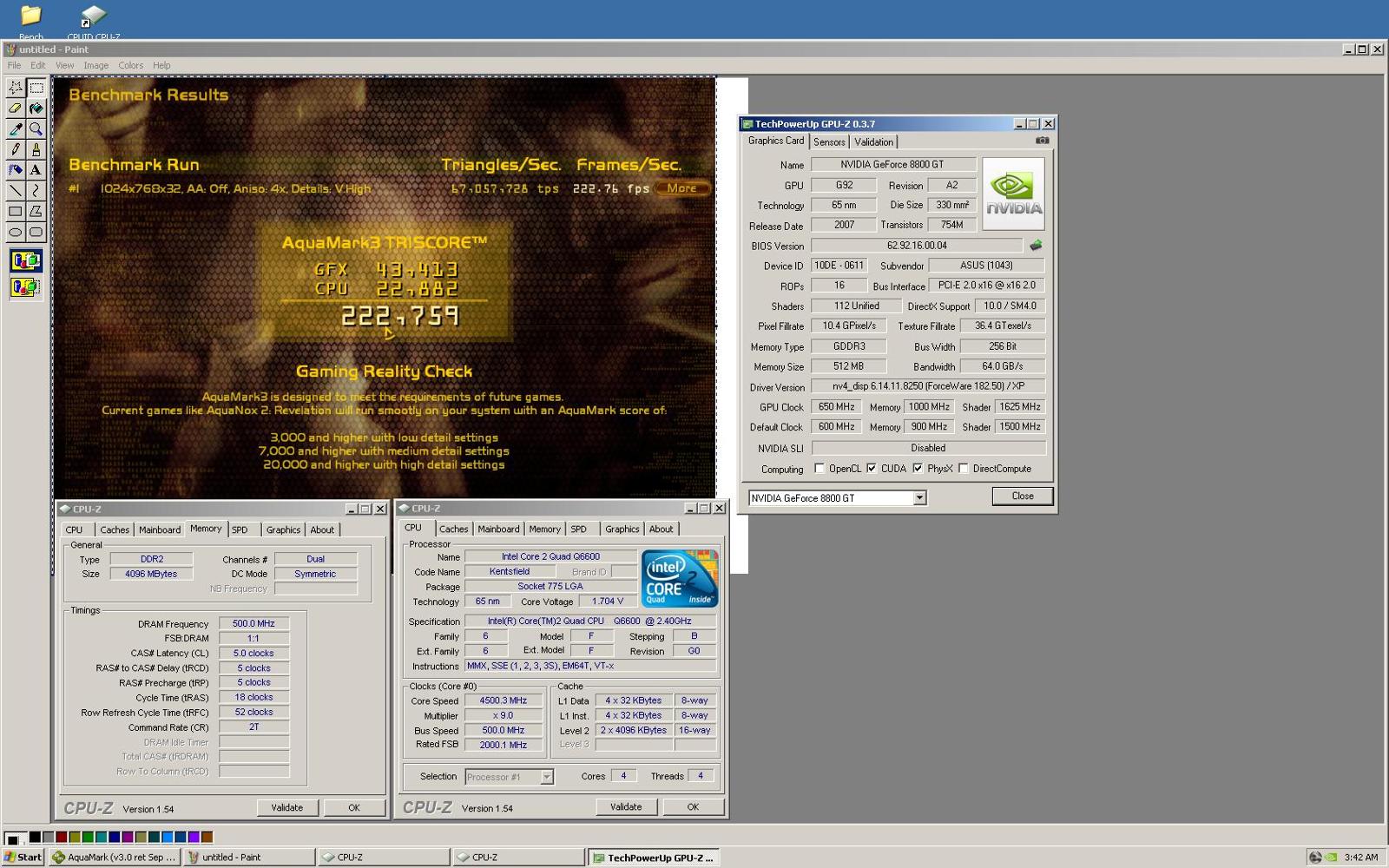1389x868 pixels.
Task: Open the Help menu in Paint
Action: (161, 65)
